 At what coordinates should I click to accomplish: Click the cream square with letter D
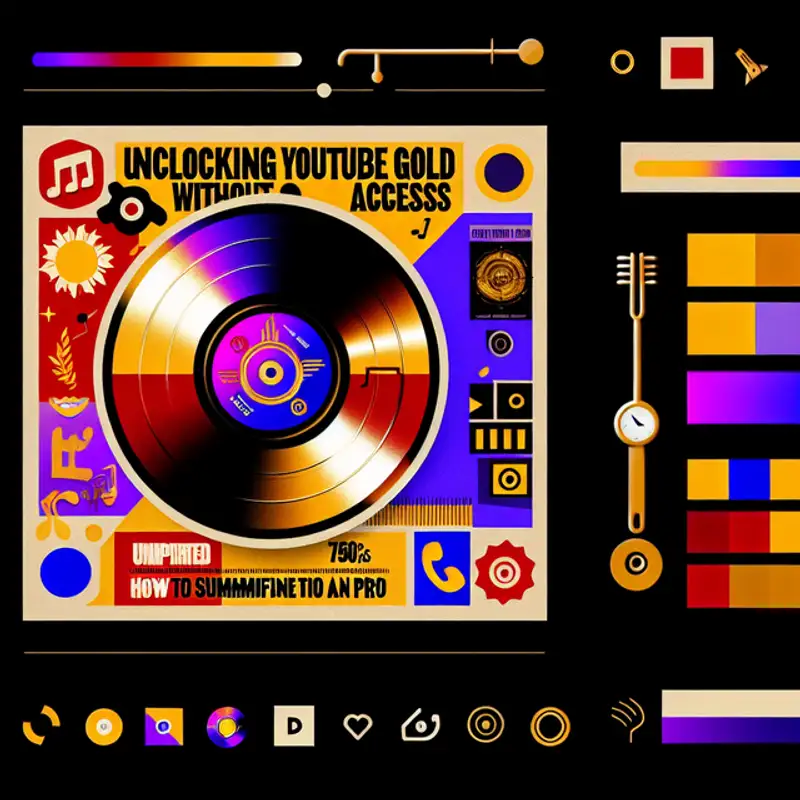point(294,726)
